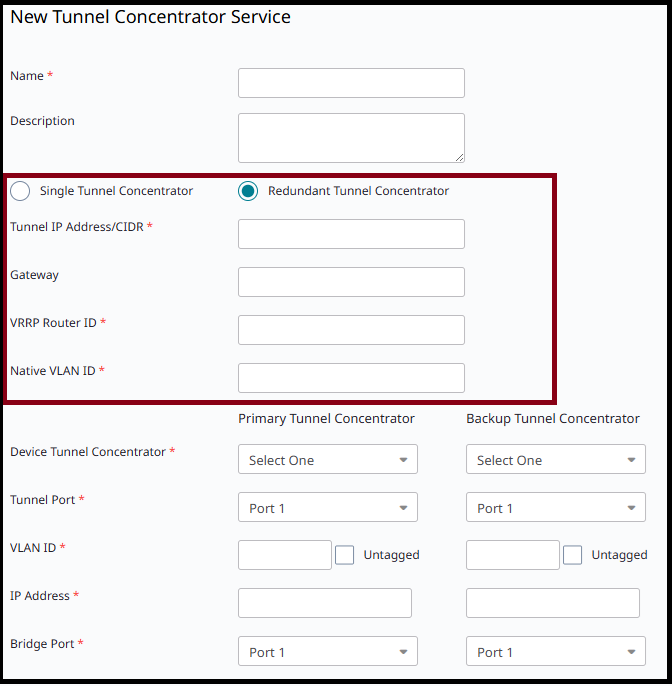Click the Native VLAN ID field
Screen dimensions: 672x686
click(x=351, y=378)
